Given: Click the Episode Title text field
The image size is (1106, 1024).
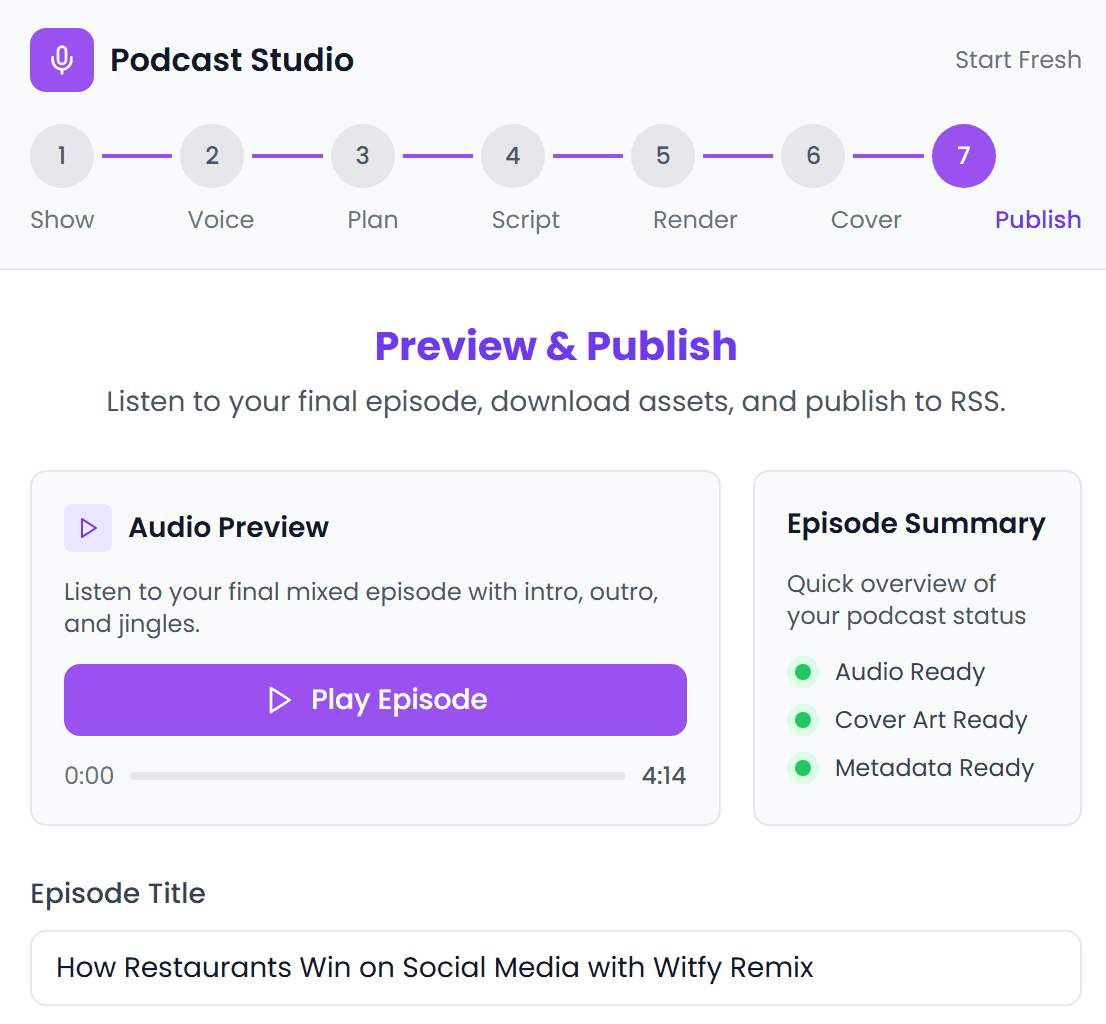Looking at the screenshot, I should tap(553, 967).
